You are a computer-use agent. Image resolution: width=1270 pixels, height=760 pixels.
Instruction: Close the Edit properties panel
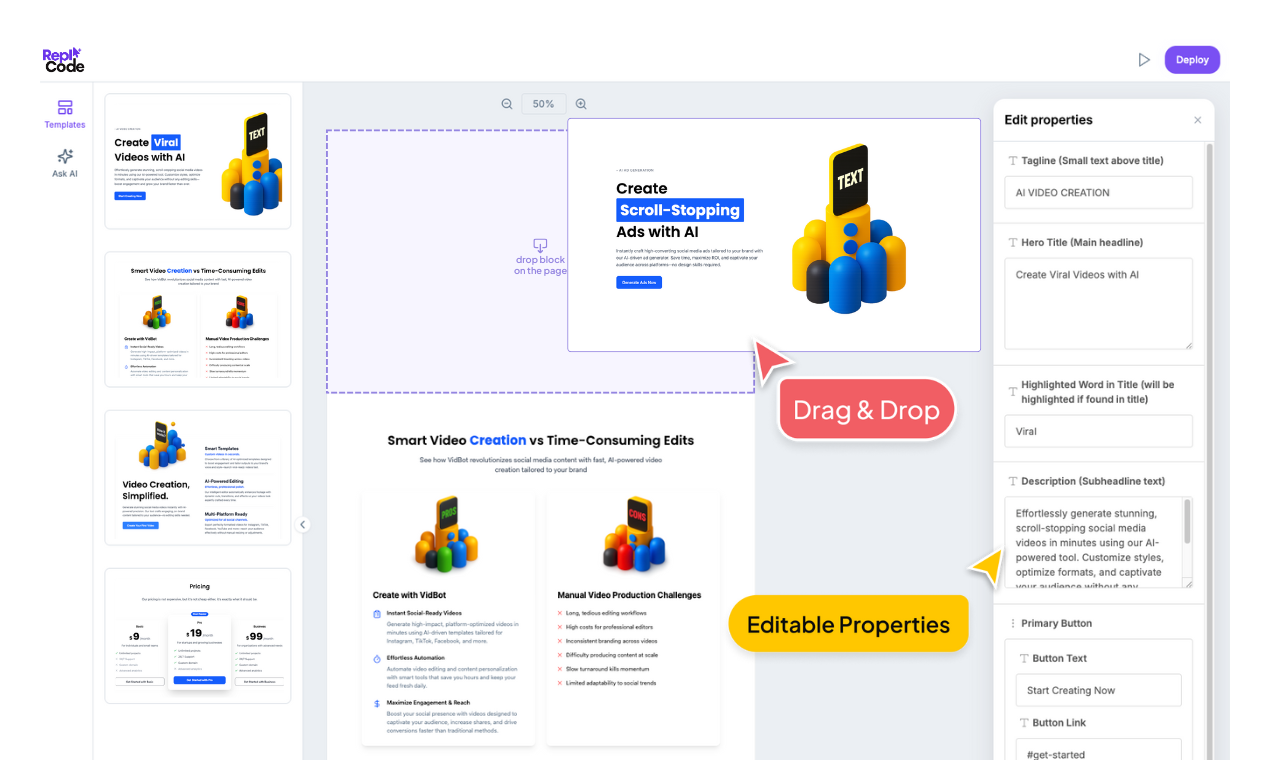tap(1198, 120)
